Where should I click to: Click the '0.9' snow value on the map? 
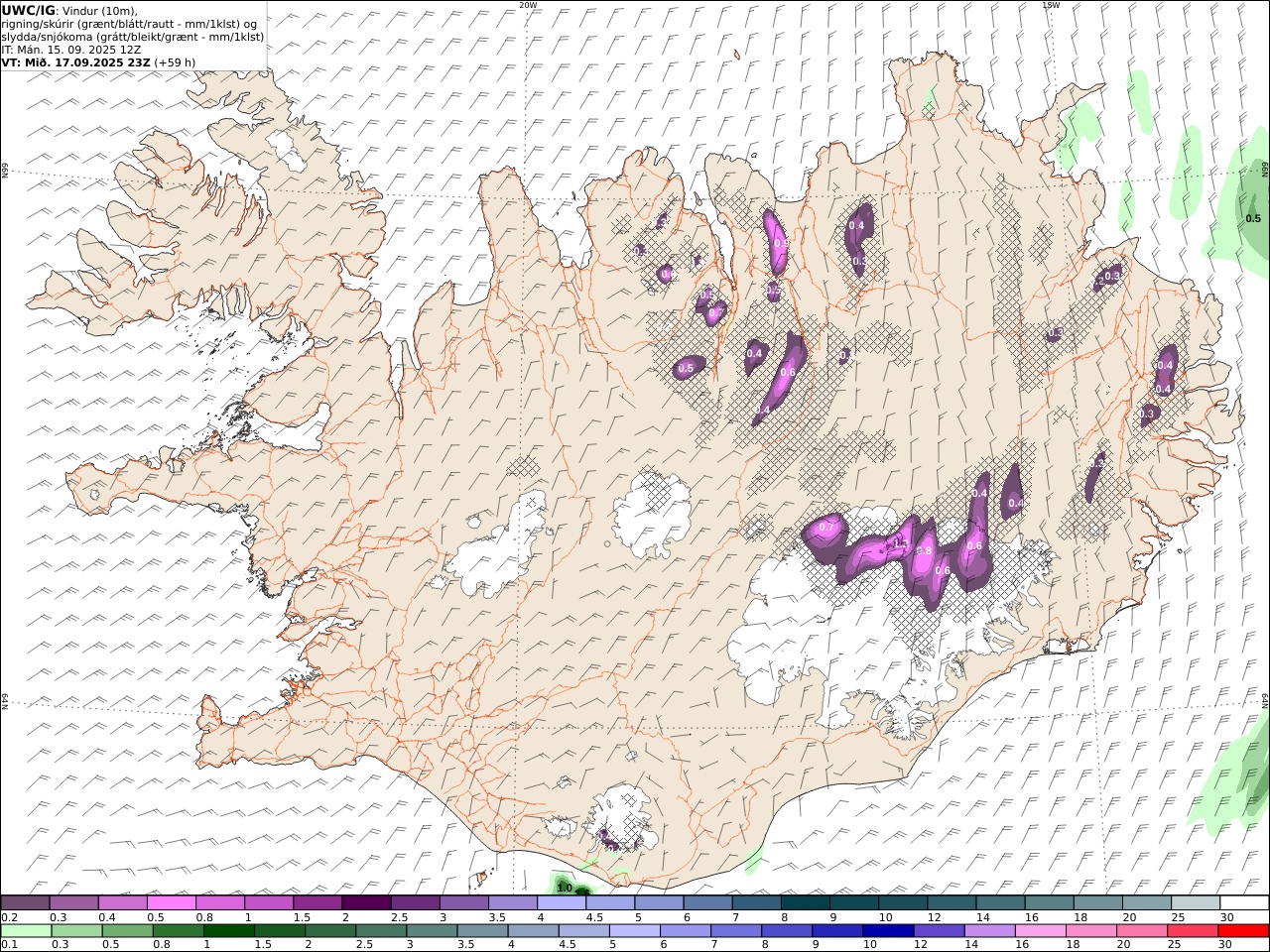pyautogui.click(x=781, y=243)
